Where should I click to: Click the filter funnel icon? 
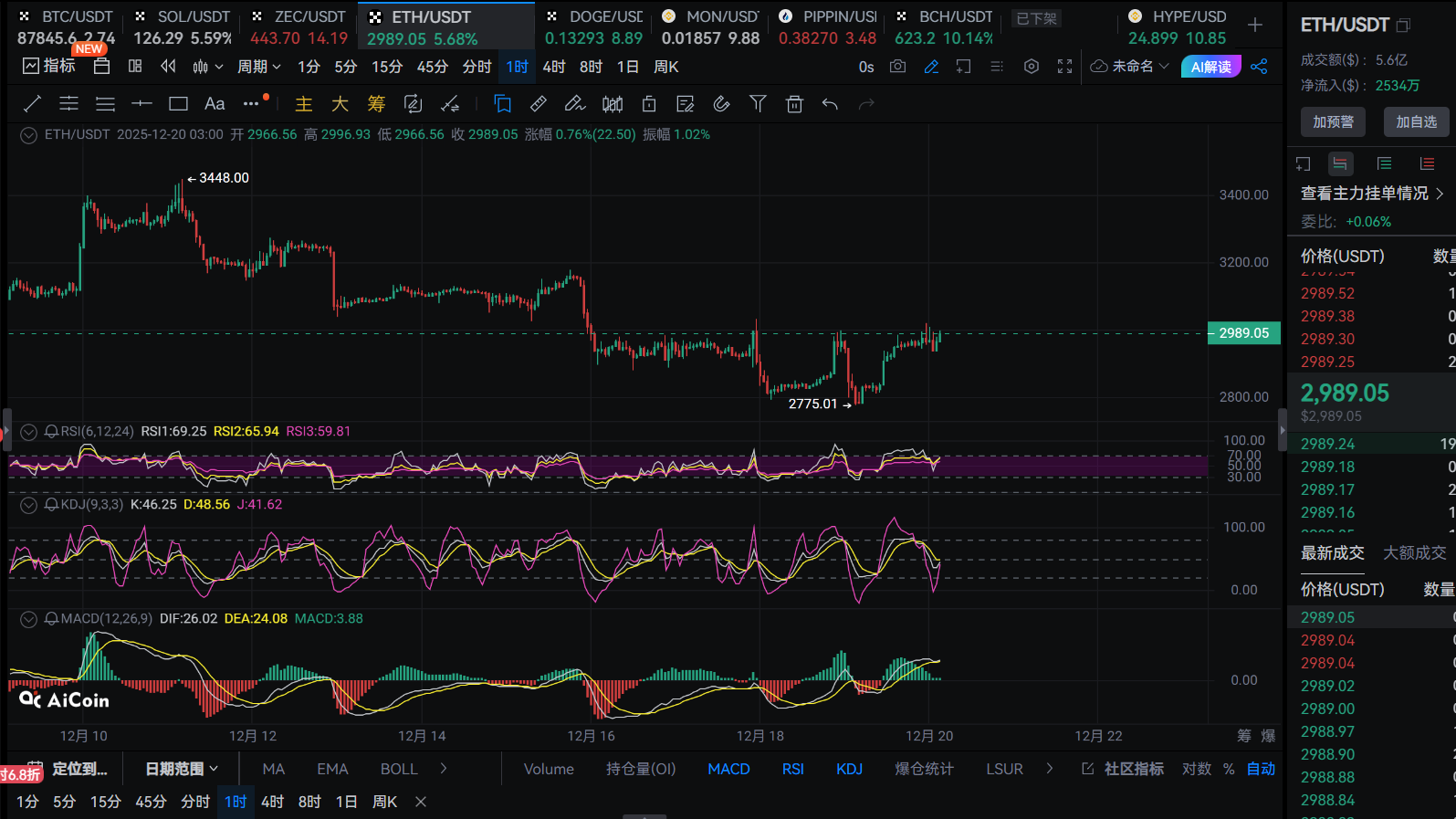[x=758, y=104]
